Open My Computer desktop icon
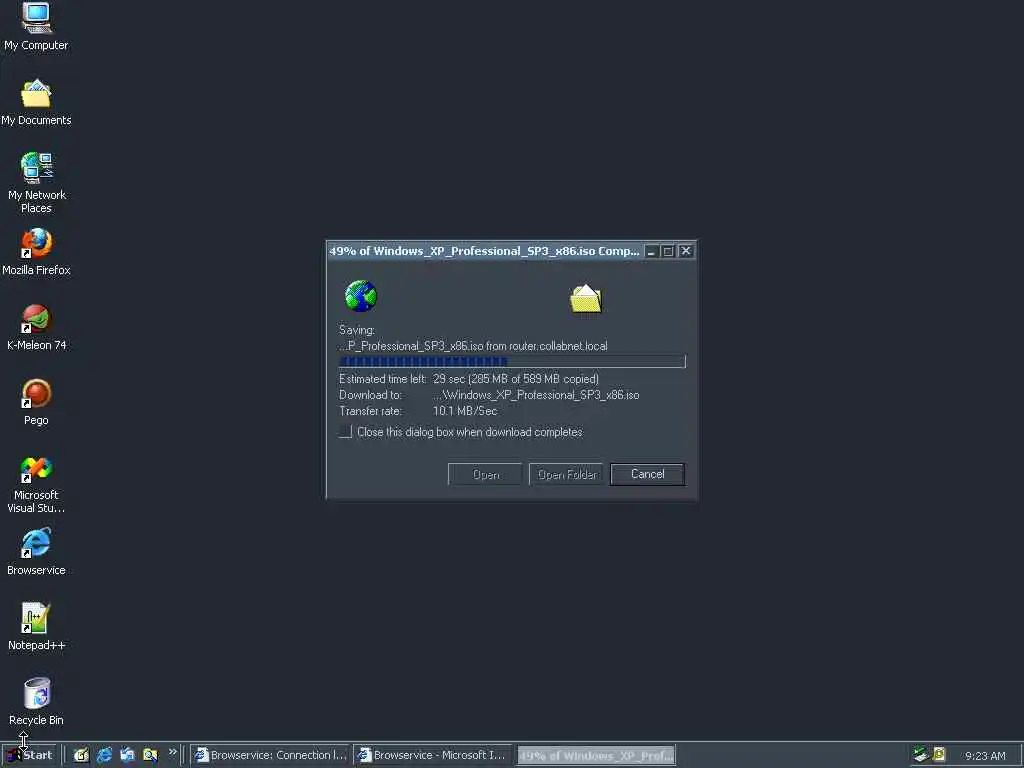1024x768 pixels. pyautogui.click(x=36, y=26)
